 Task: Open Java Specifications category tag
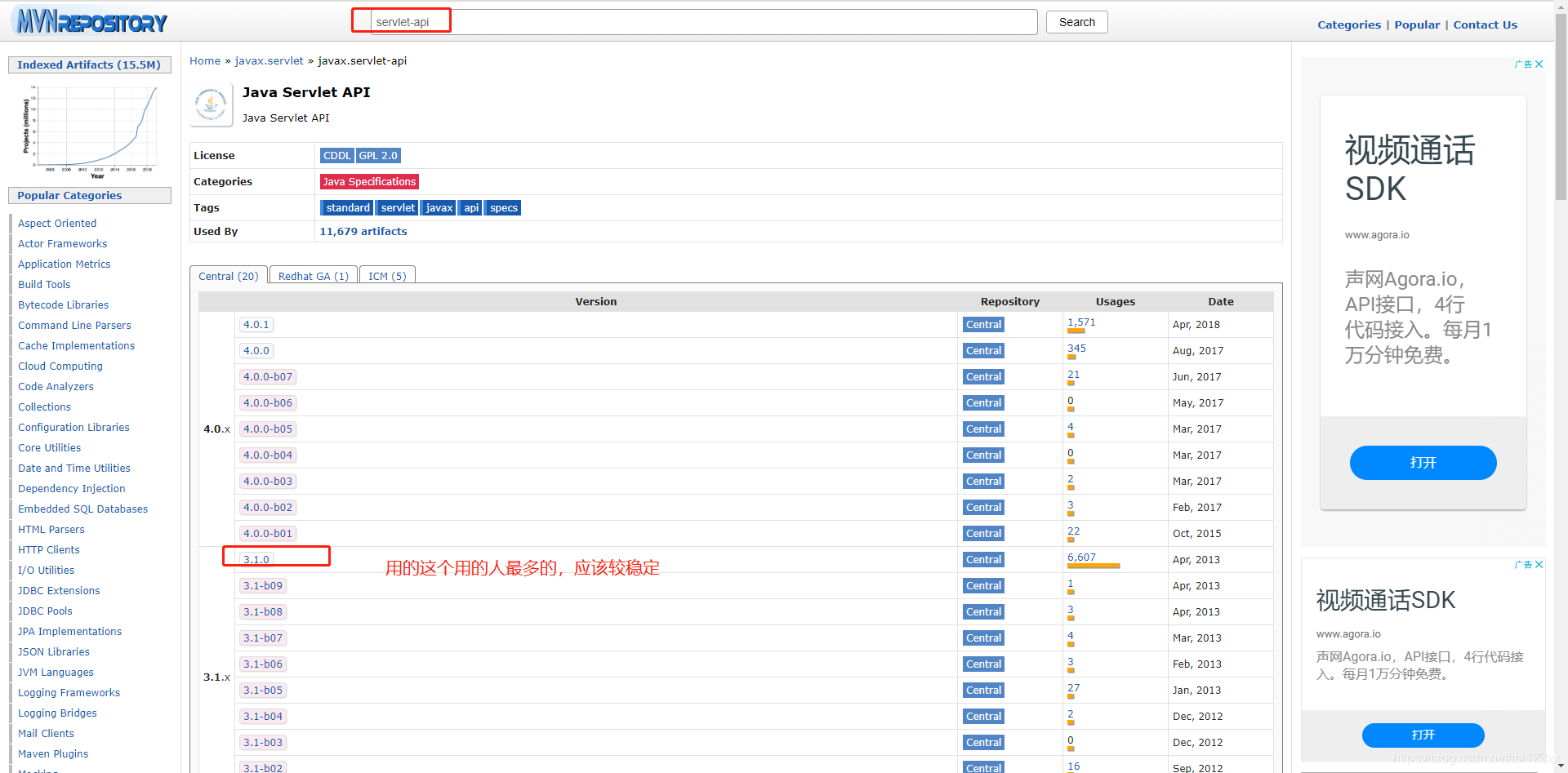tap(369, 182)
